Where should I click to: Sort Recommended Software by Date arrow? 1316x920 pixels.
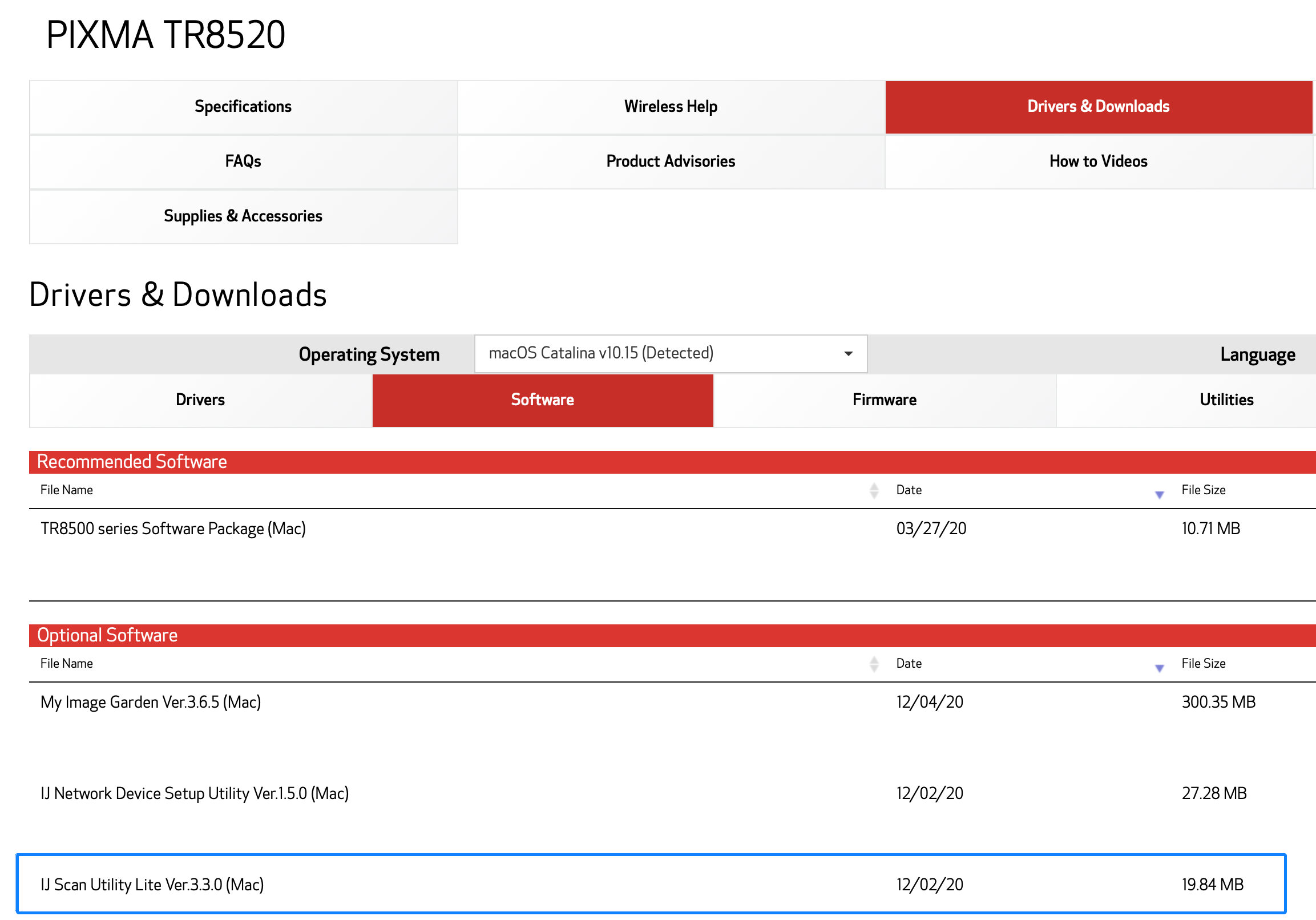tap(1159, 494)
